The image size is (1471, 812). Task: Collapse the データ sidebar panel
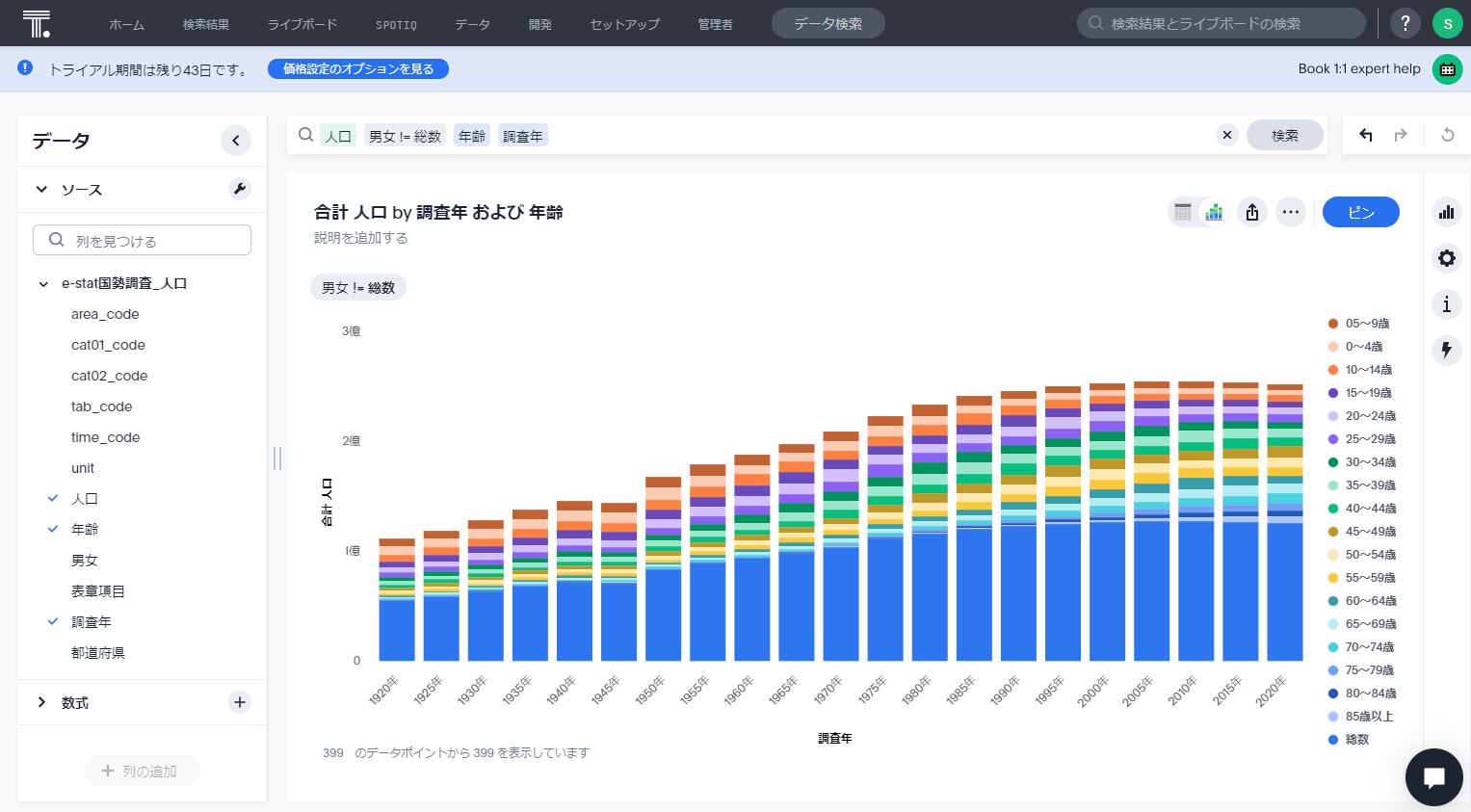coord(236,141)
